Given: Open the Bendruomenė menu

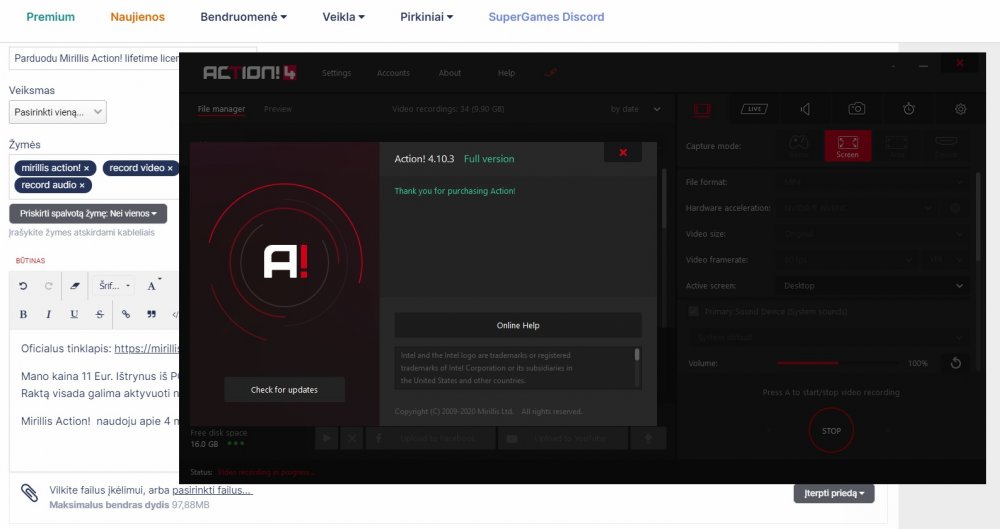Looking at the screenshot, I should (244, 17).
